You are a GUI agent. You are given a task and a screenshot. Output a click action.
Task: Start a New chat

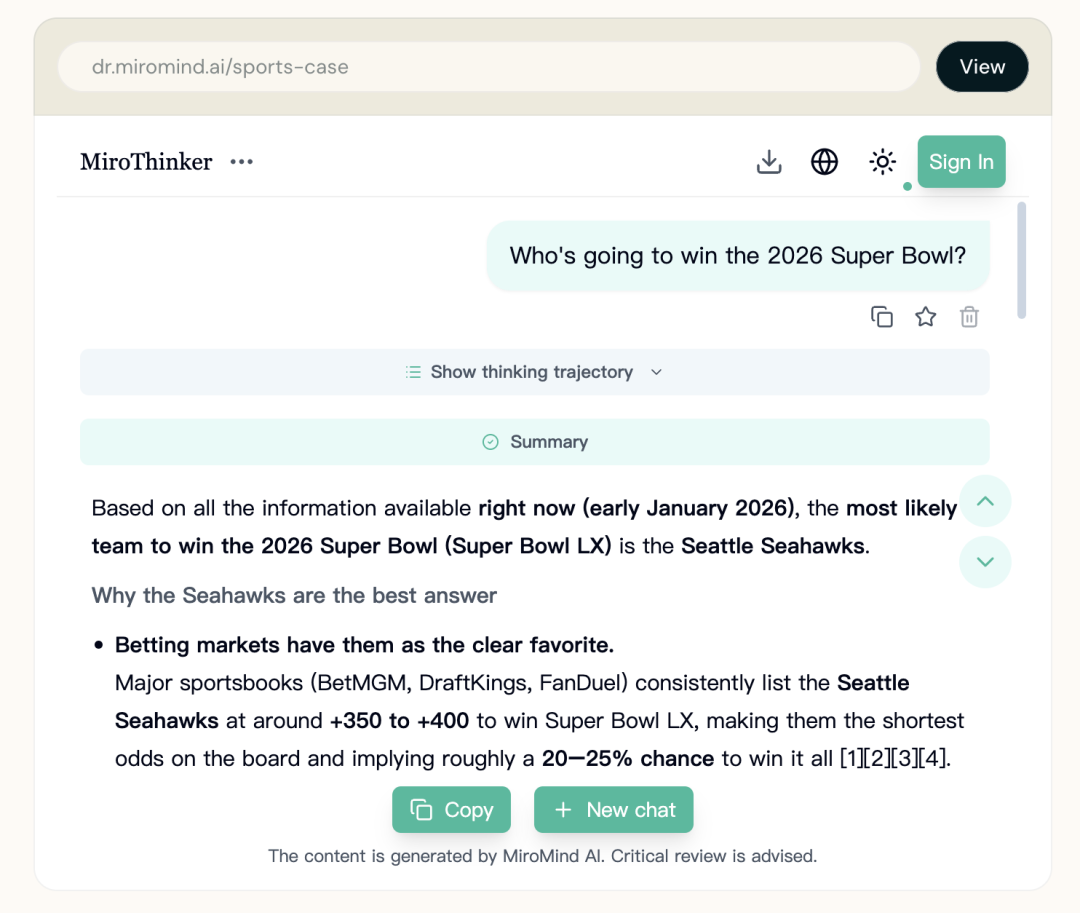(x=613, y=810)
